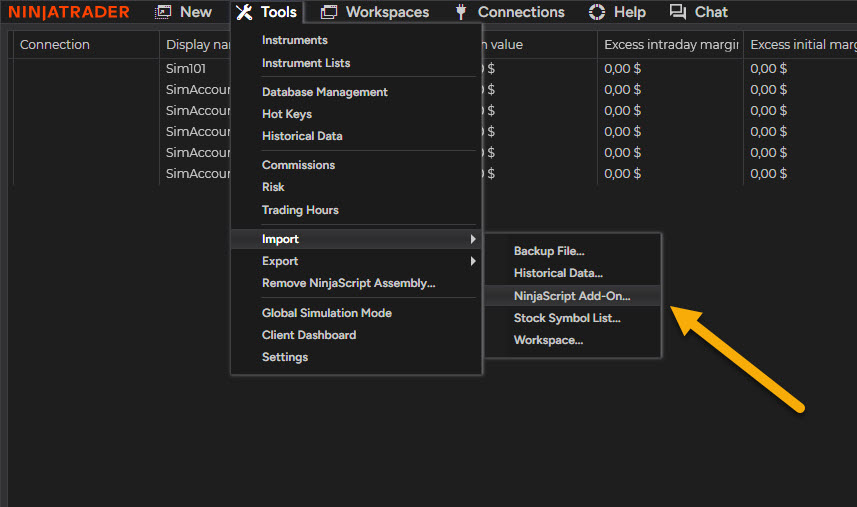Select Remove NinjaScript Assembly...
857x507 pixels.
tap(349, 283)
